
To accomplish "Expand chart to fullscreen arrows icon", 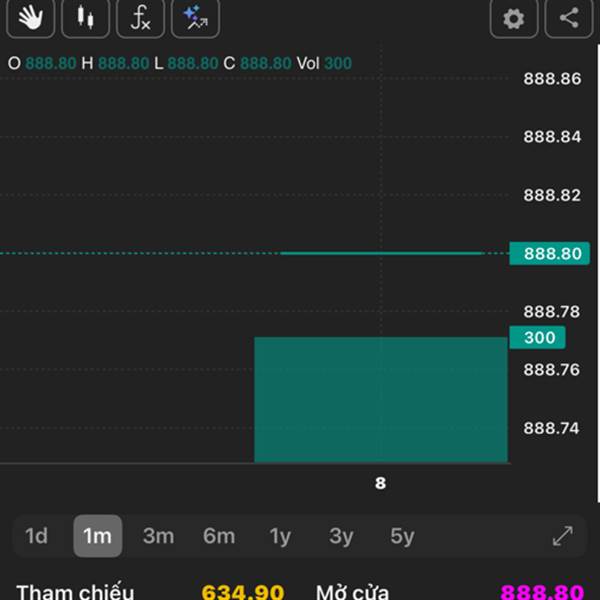I will point(563,536).
